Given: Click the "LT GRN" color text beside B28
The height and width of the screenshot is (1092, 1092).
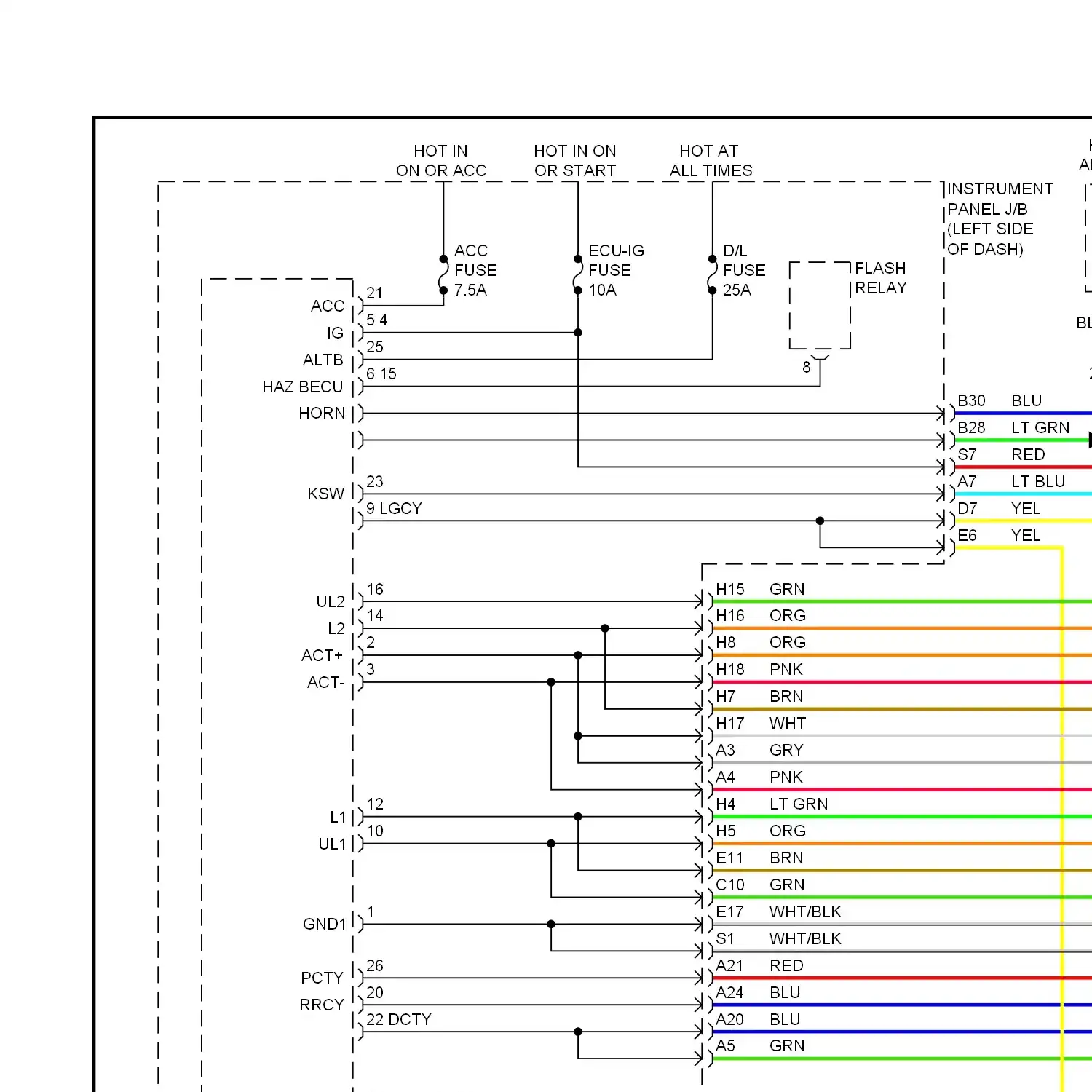Looking at the screenshot, I should [x=1040, y=427].
